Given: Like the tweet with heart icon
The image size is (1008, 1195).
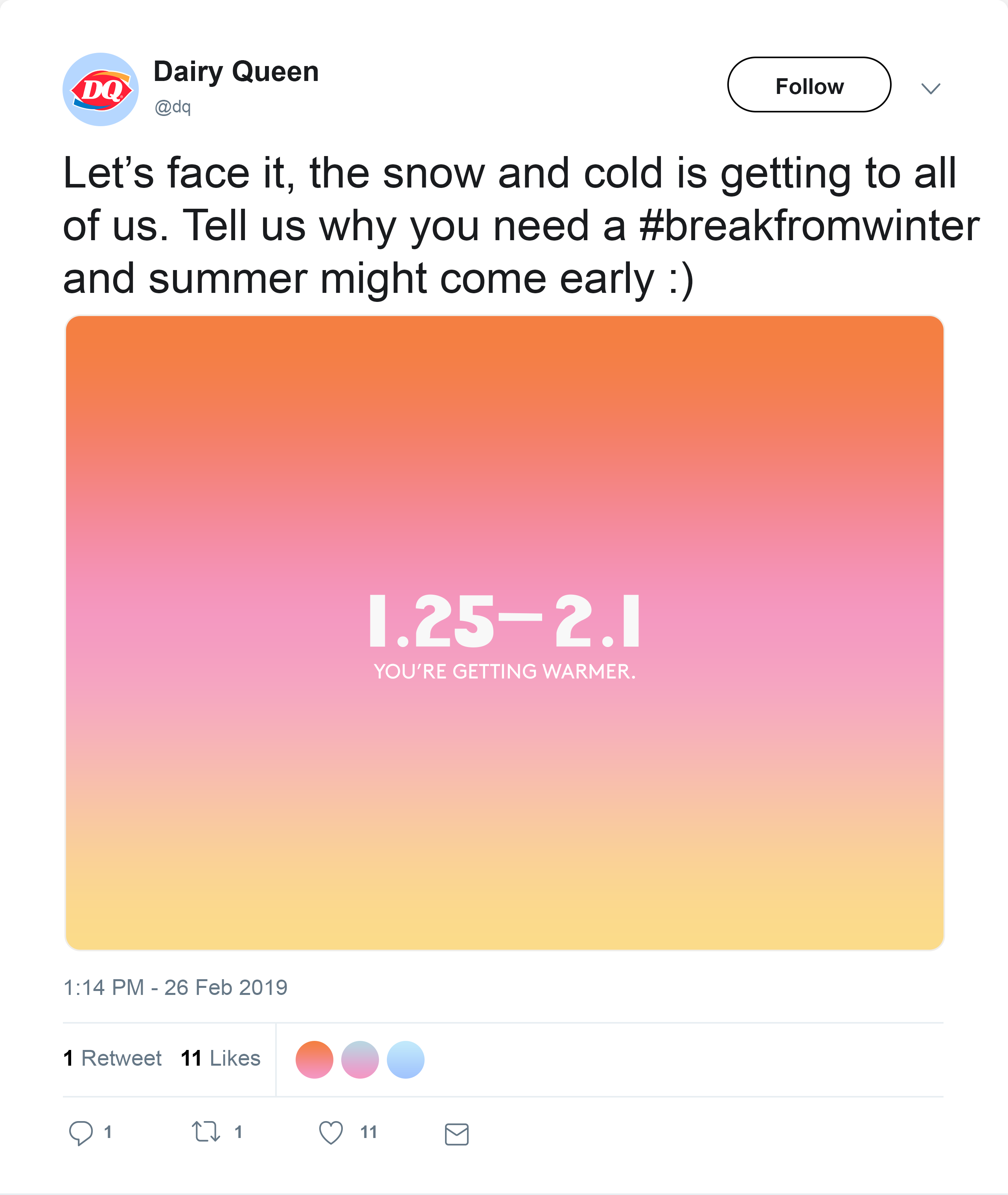Looking at the screenshot, I should (x=331, y=1133).
